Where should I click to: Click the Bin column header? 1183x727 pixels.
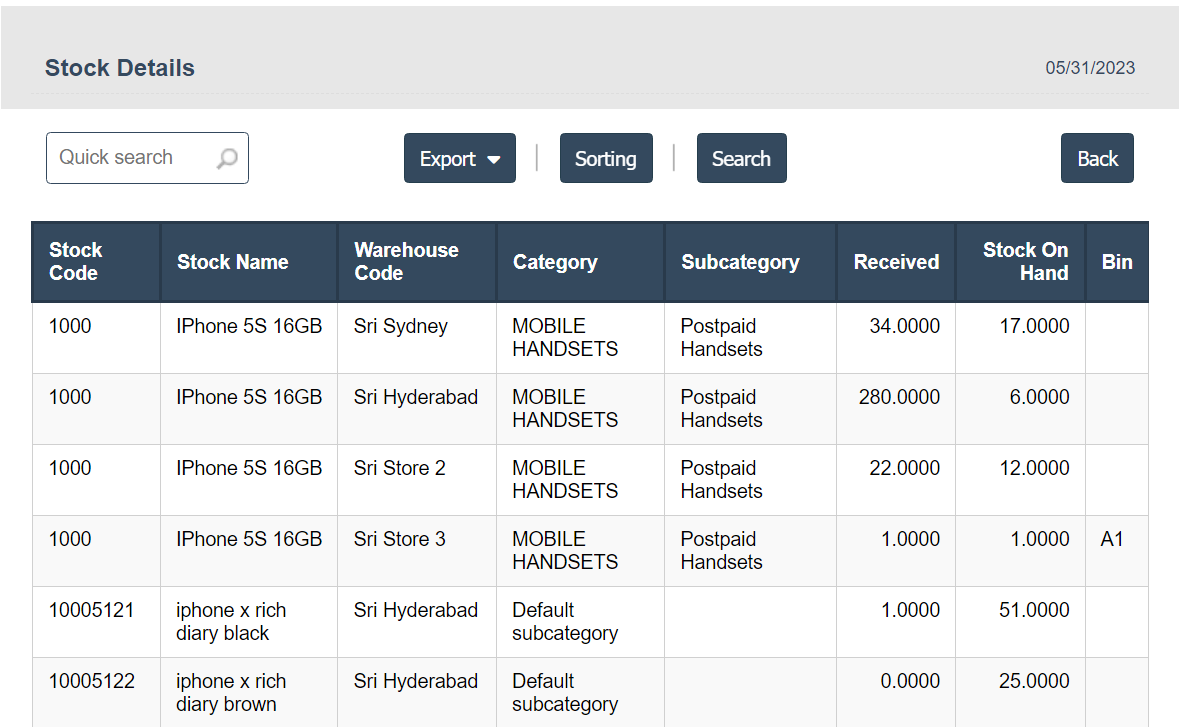click(1117, 262)
